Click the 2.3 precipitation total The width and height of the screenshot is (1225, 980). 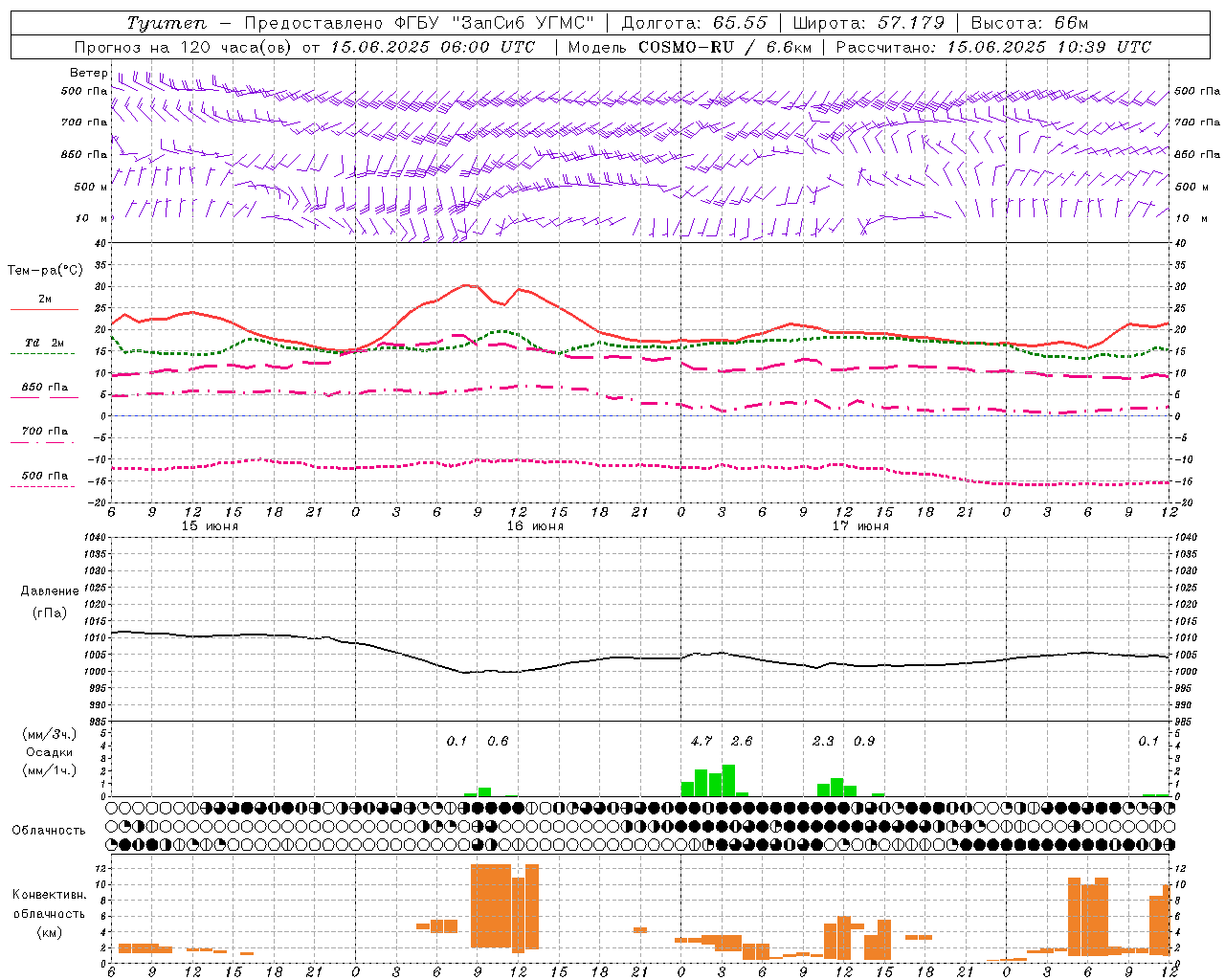(823, 741)
